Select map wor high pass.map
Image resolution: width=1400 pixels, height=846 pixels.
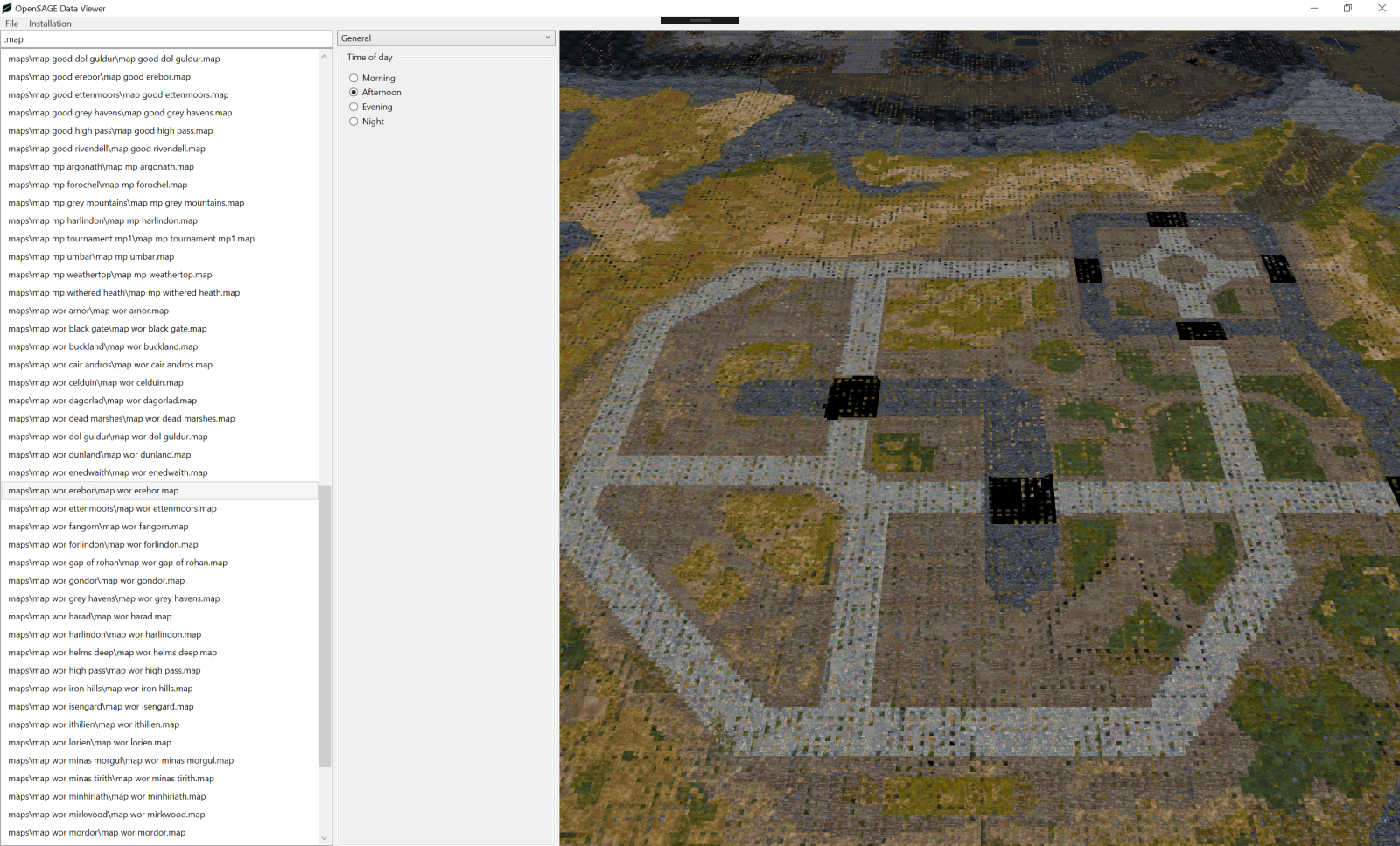pos(159,670)
